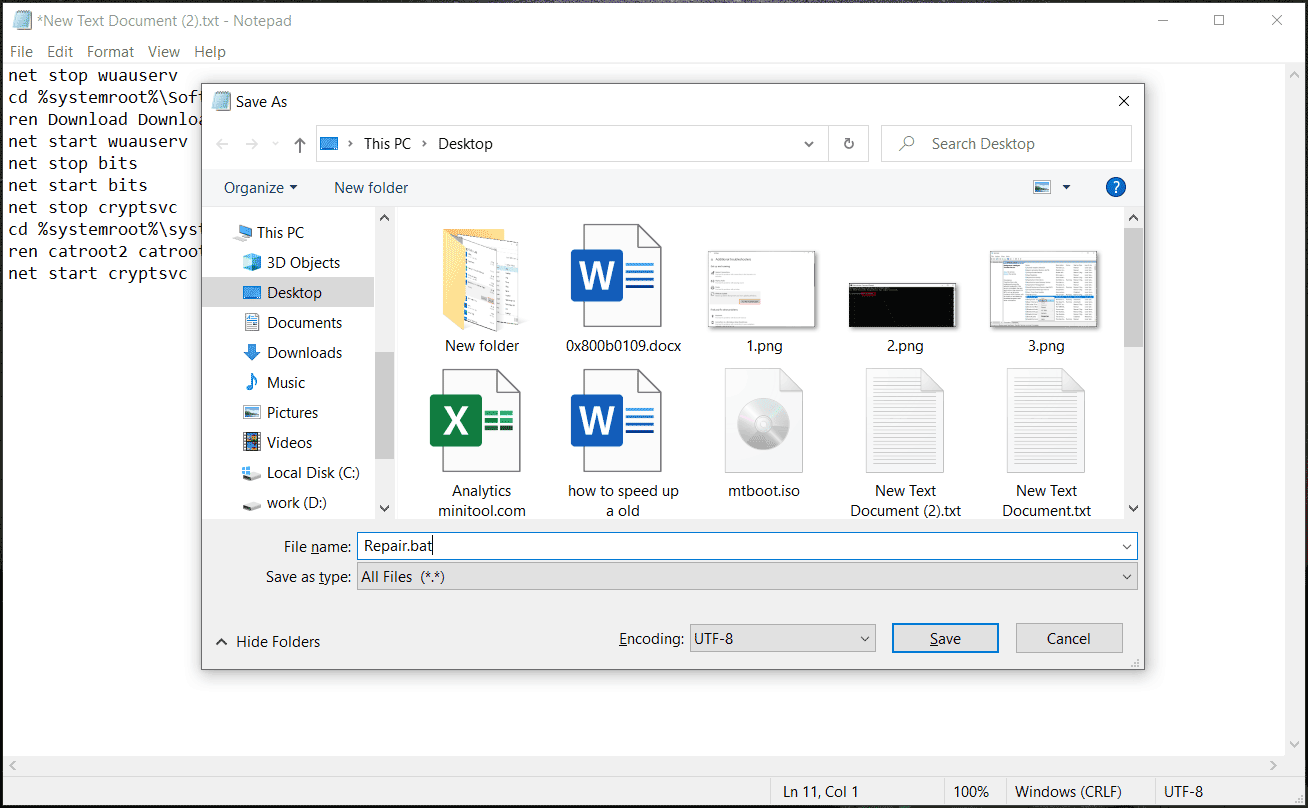The height and width of the screenshot is (808, 1308).
Task: Open the Format menu in Notepad
Action: (x=110, y=52)
